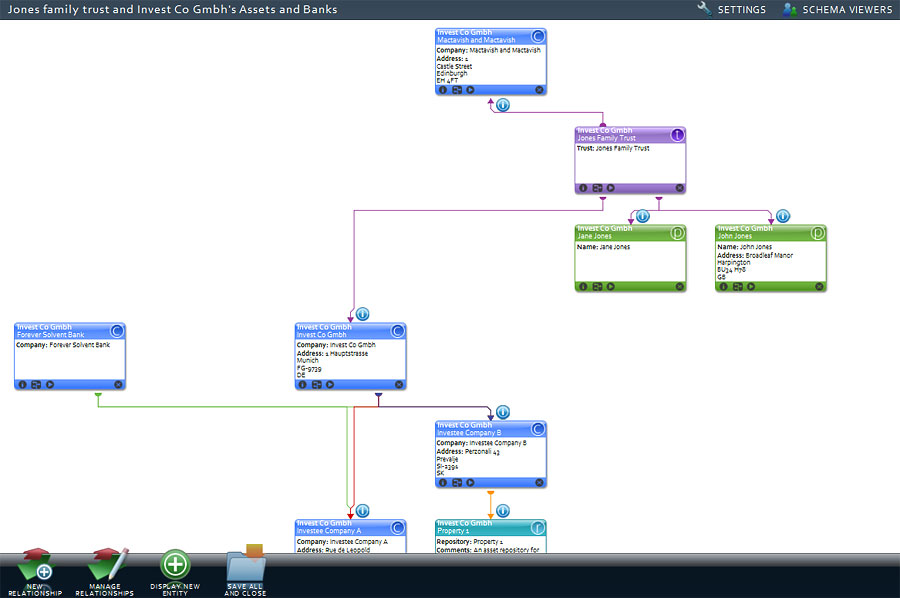Screen dimensions: 900x598
Task: Click the info icon on Jane Jones card
Action: click(x=583, y=286)
